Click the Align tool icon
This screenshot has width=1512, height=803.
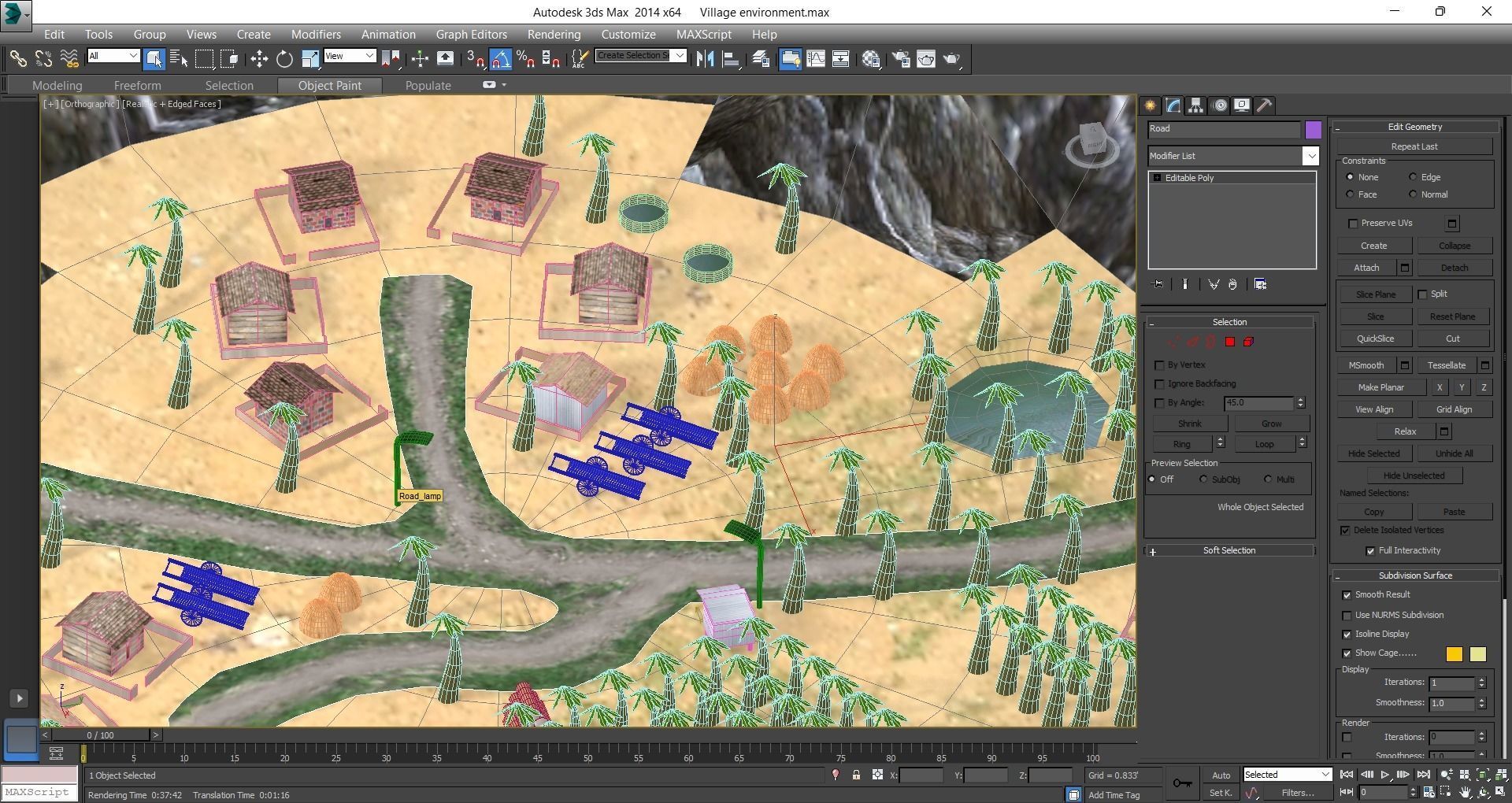tap(730, 58)
